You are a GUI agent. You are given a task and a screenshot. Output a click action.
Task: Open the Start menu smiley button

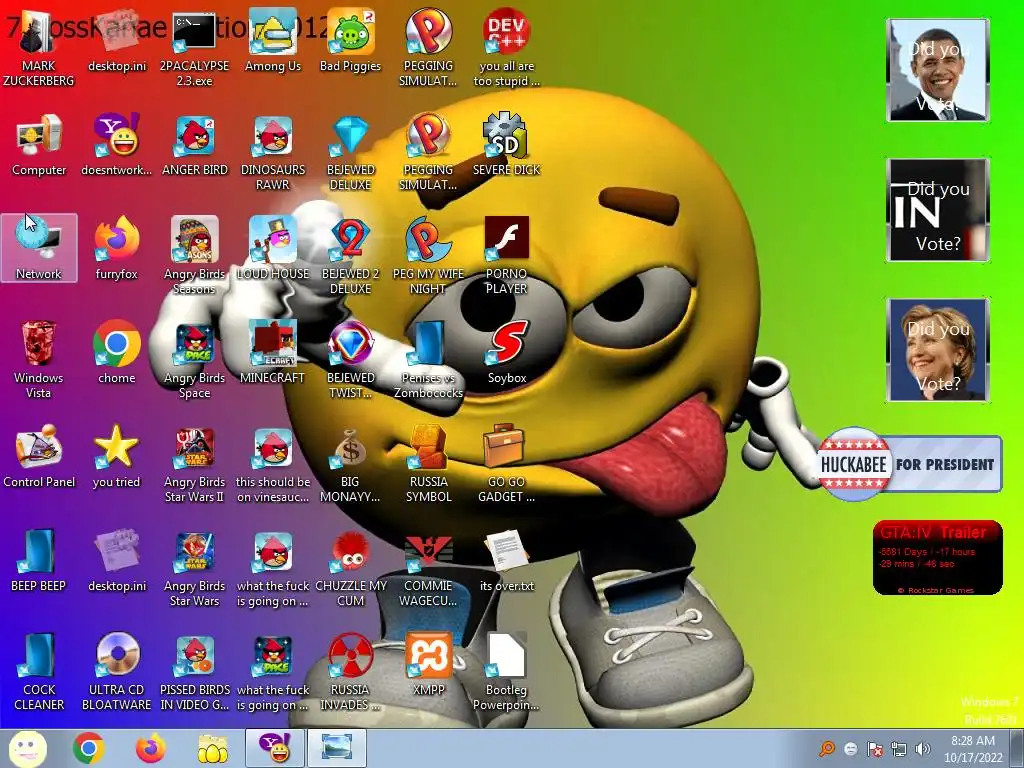27,748
